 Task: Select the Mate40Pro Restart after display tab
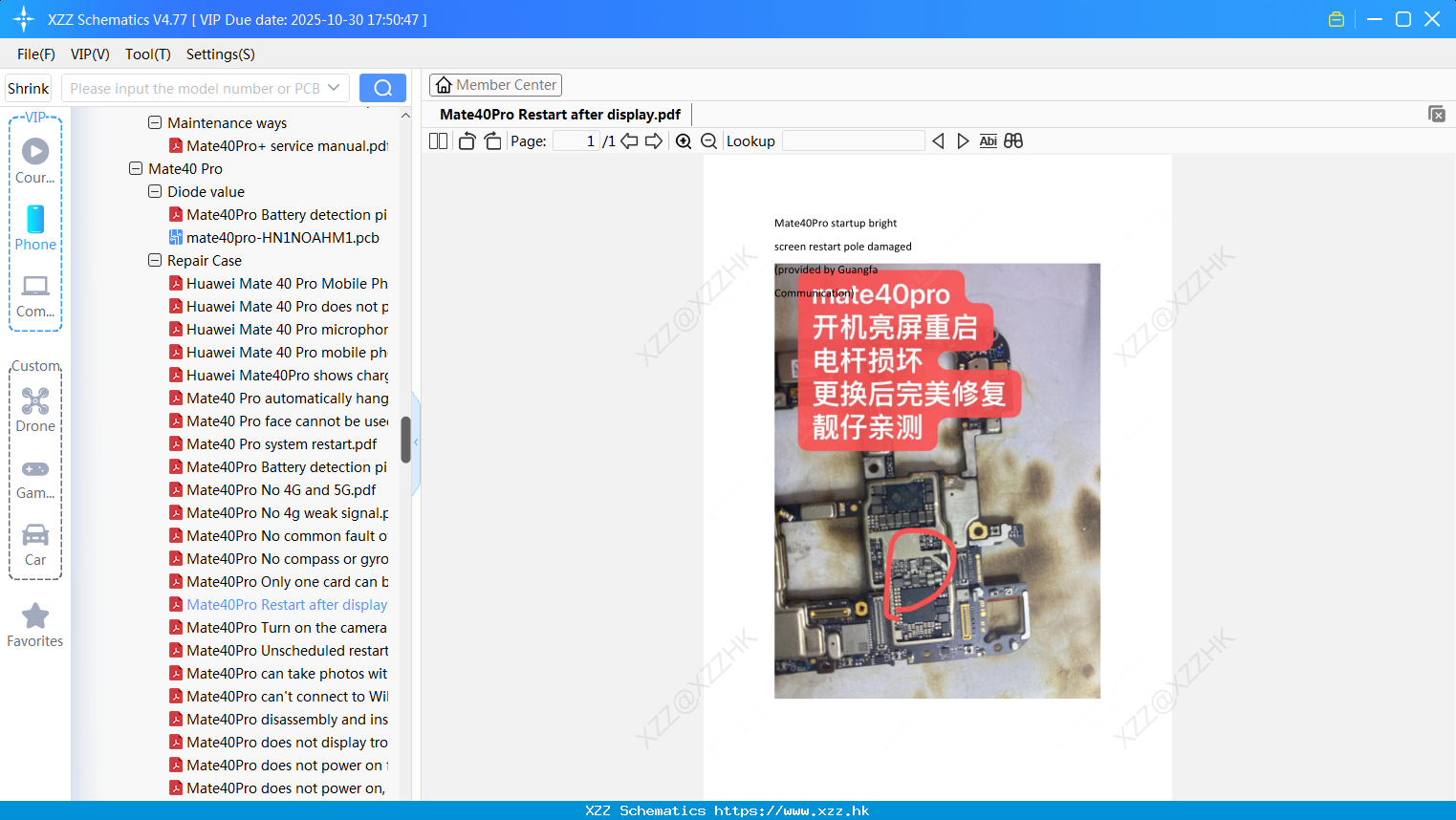point(560,115)
